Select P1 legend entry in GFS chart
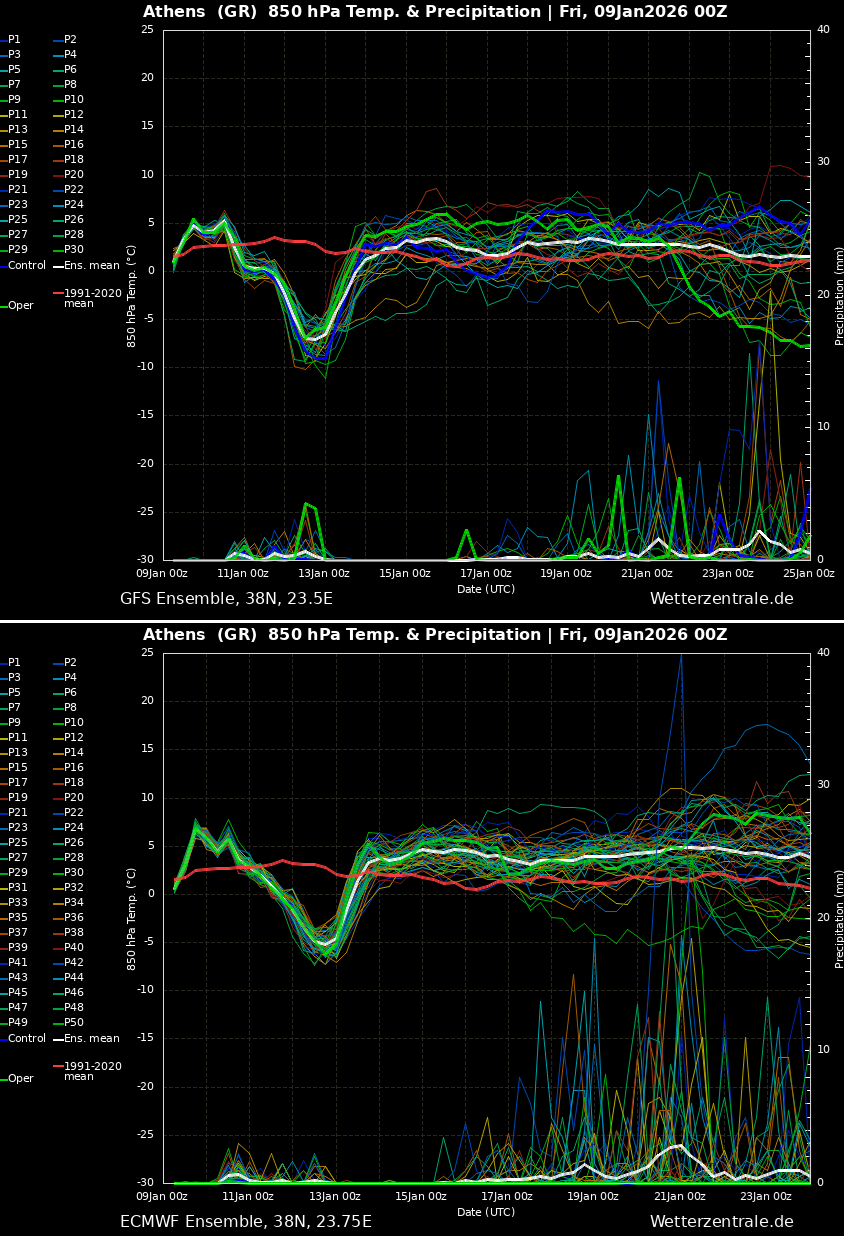844x1236 pixels. pyautogui.click(x=14, y=40)
